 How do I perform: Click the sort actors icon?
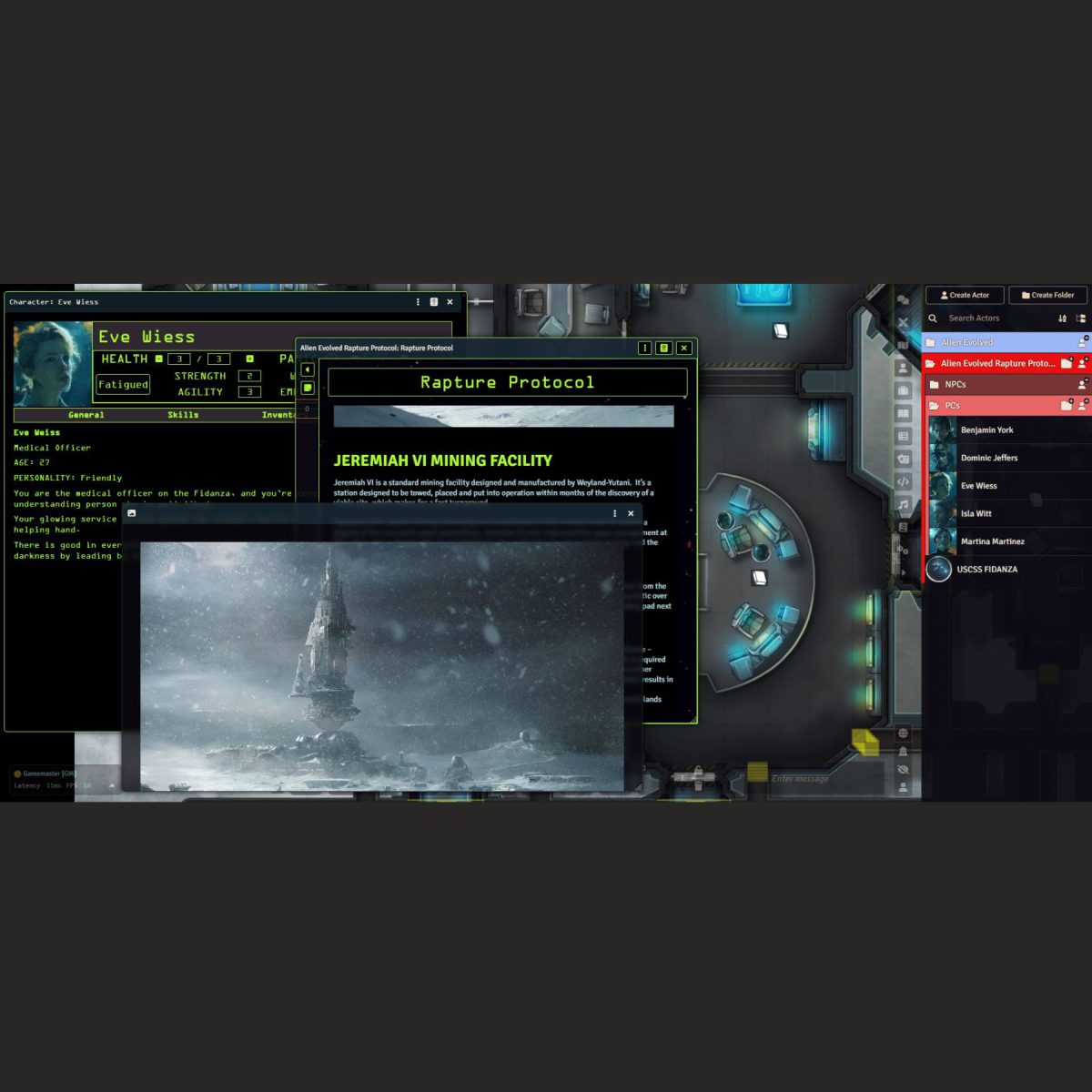coord(1062,318)
